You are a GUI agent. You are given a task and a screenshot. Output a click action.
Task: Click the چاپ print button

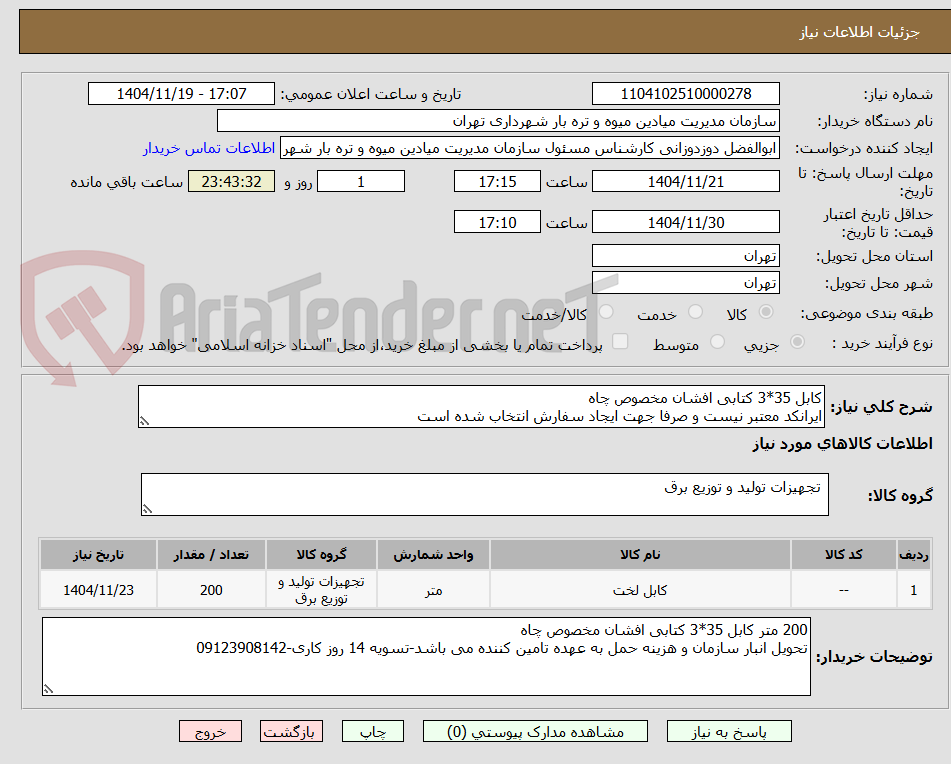coord(372,731)
